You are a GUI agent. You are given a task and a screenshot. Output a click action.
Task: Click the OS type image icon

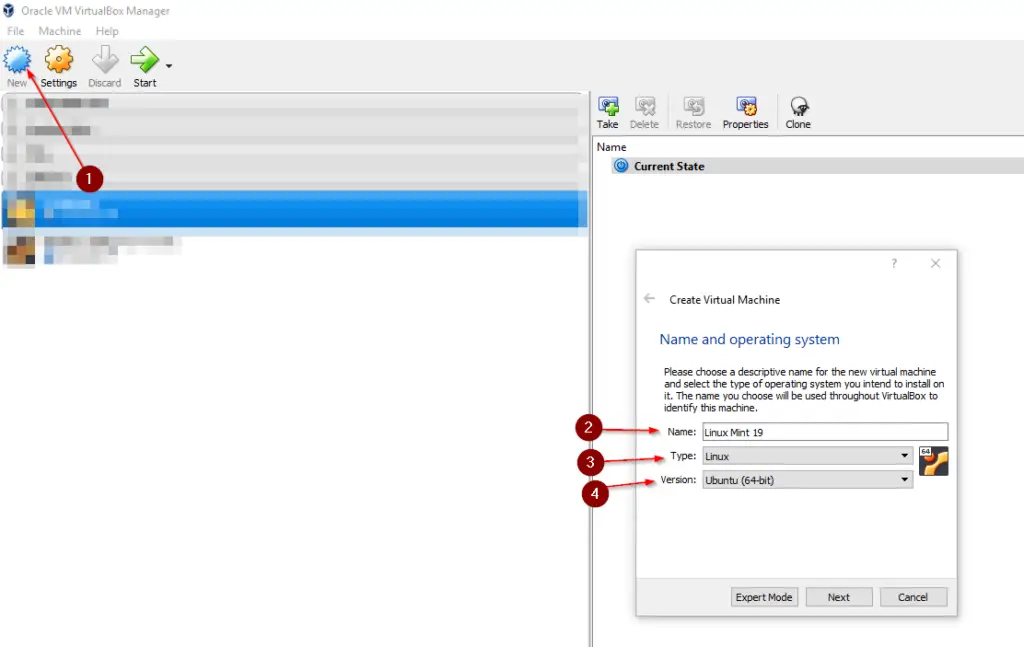pyautogui.click(x=933, y=461)
